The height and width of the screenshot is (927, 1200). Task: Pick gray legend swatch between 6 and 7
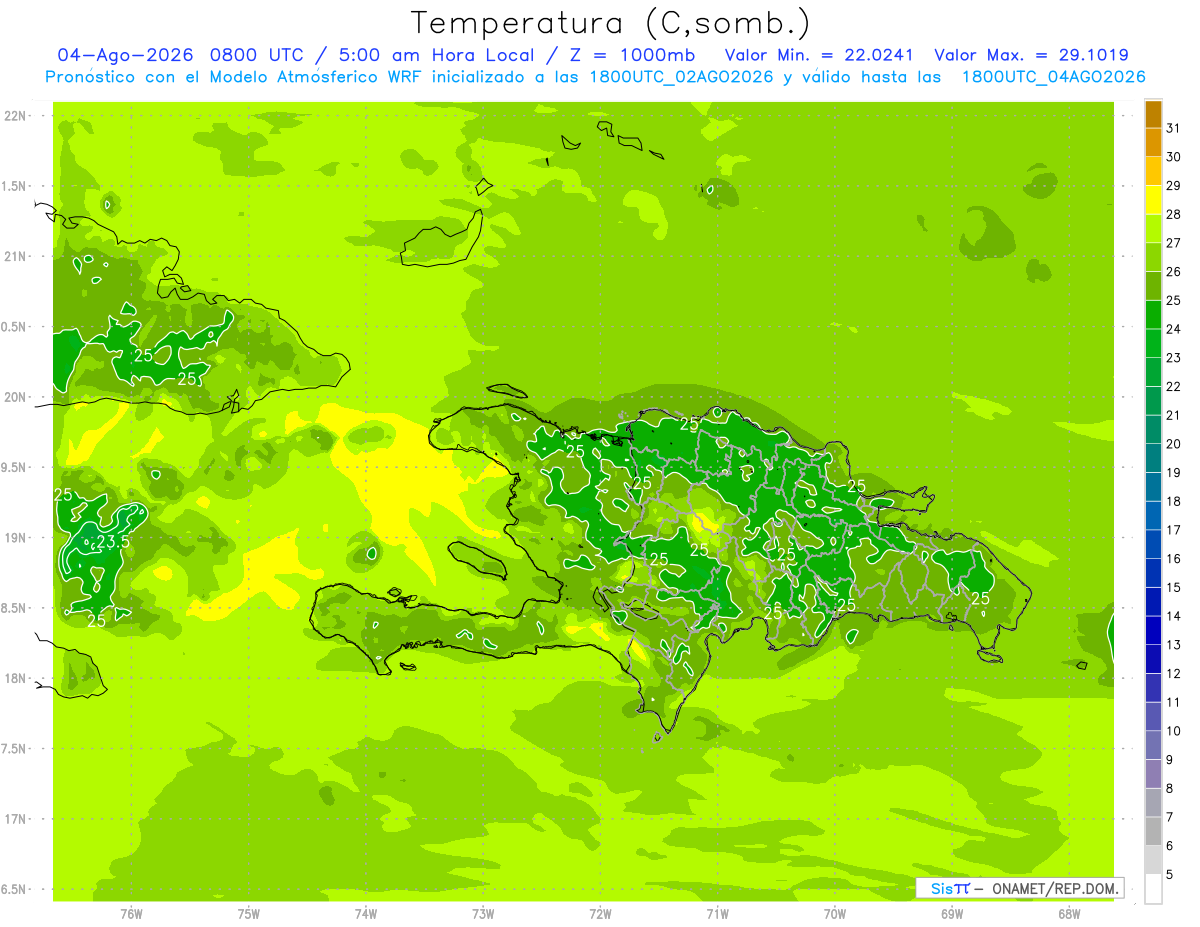point(1153,832)
